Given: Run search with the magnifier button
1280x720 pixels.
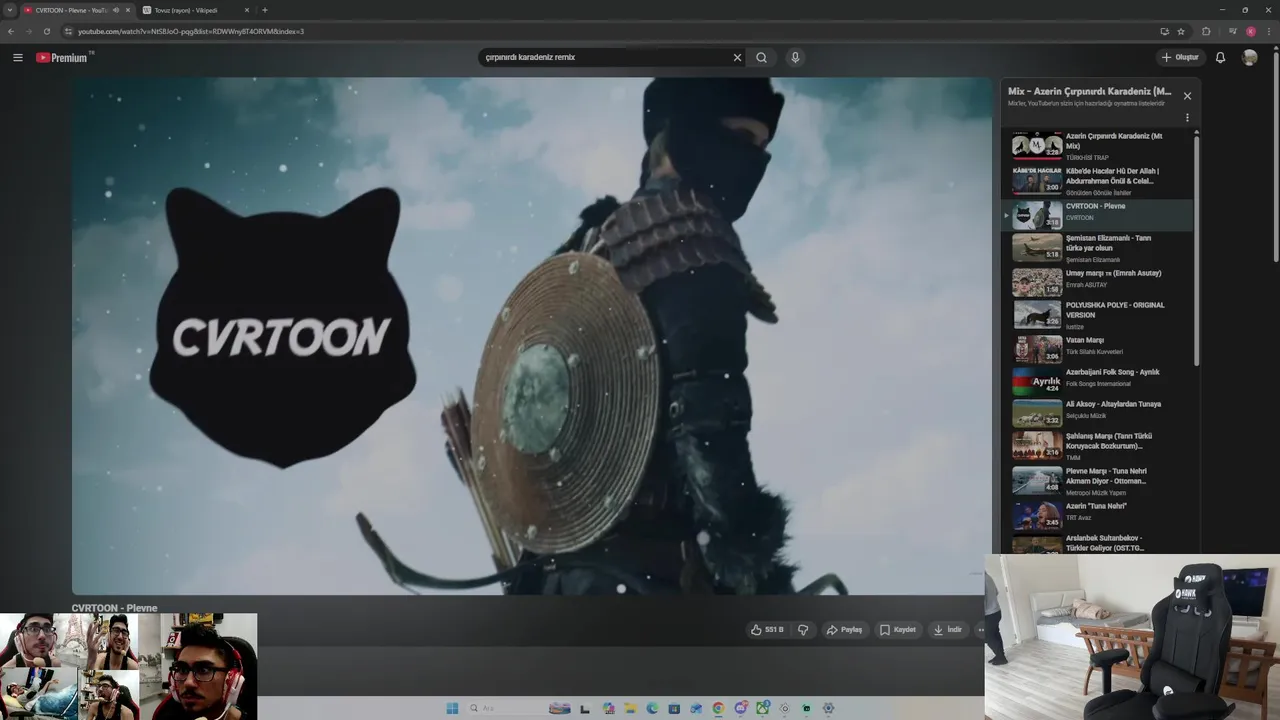Looking at the screenshot, I should point(761,57).
